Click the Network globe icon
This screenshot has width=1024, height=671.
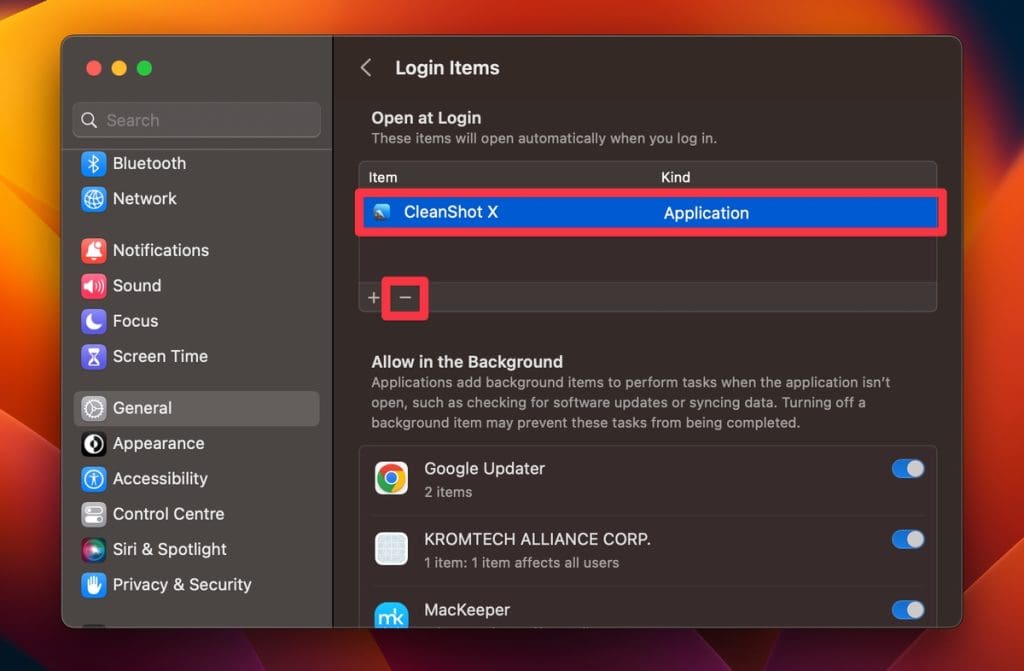(93, 199)
